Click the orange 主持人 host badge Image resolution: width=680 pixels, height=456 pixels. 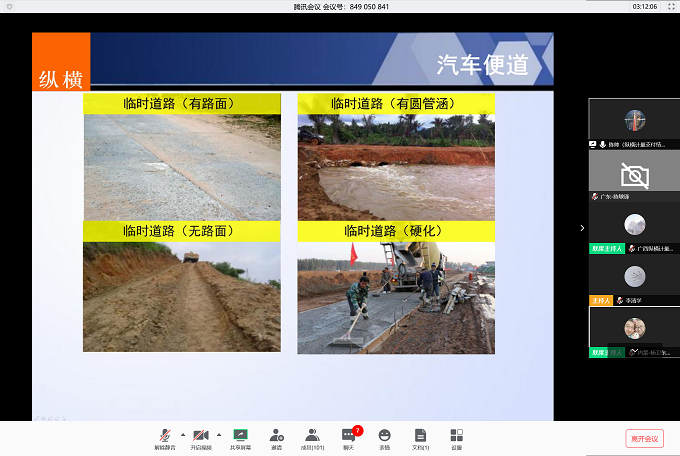[x=601, y=301]
